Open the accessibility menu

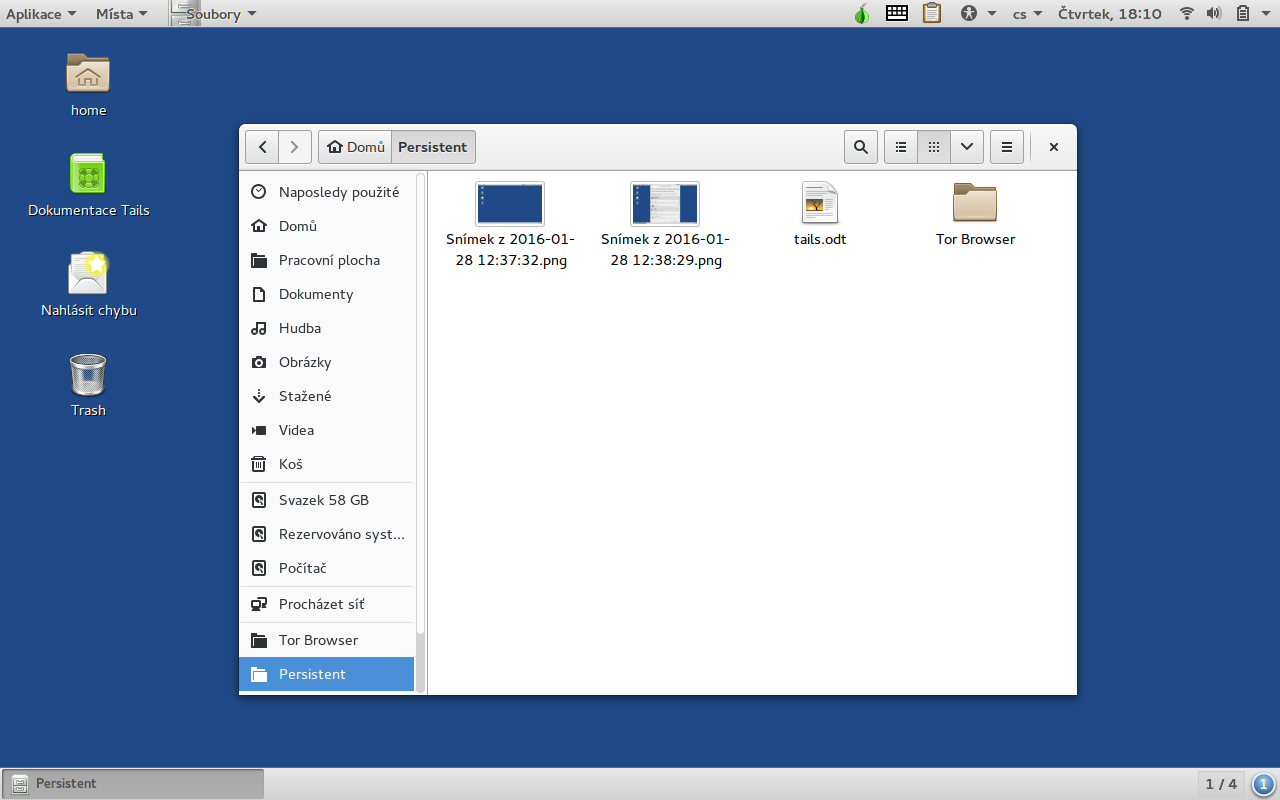pos(978,14)
